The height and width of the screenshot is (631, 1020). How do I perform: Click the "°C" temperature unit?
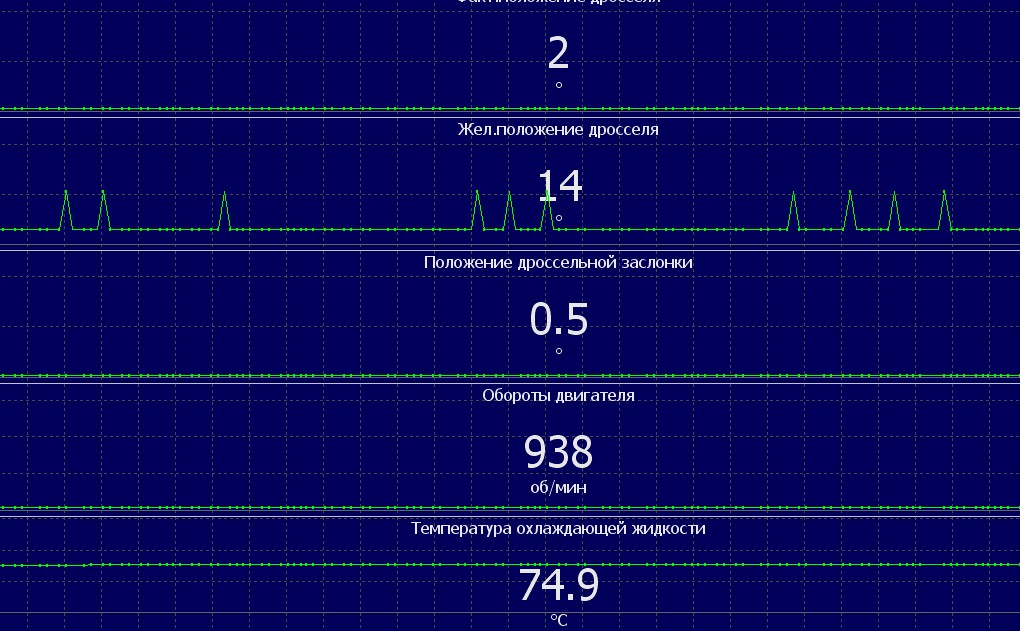[x=559, y=620]
